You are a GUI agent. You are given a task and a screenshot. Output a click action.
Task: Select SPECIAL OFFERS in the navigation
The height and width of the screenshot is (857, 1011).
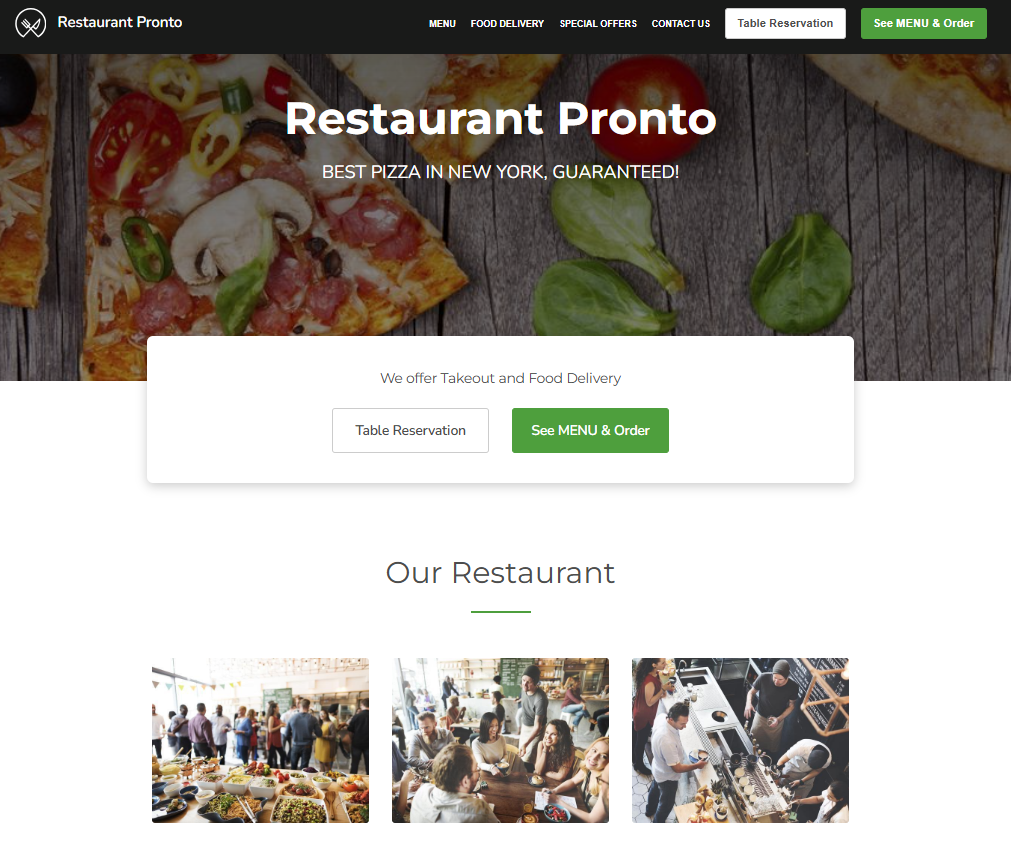click(598, 24)
